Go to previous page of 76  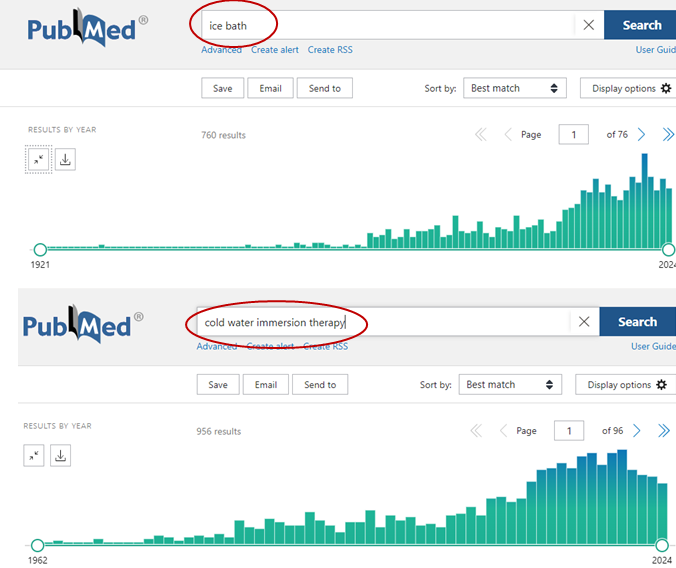508,135
